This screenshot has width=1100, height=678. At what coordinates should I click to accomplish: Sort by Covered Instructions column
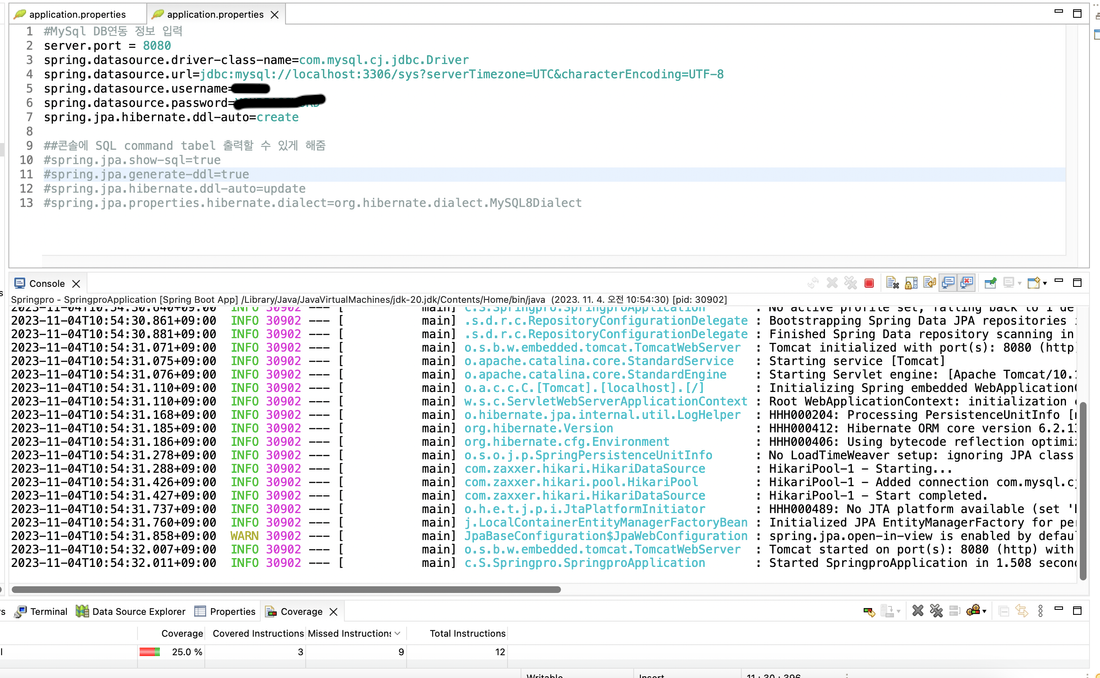tap(257, 633)
